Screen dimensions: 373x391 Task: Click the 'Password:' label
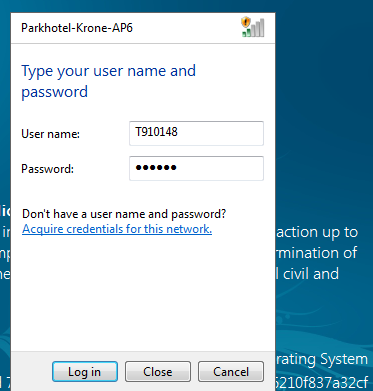pyautogui.click(x=47, y=169)
